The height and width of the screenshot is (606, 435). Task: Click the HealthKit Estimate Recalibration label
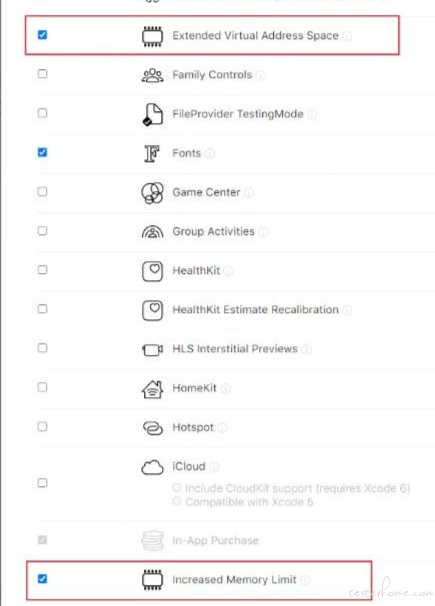click(x=255, y=310)
